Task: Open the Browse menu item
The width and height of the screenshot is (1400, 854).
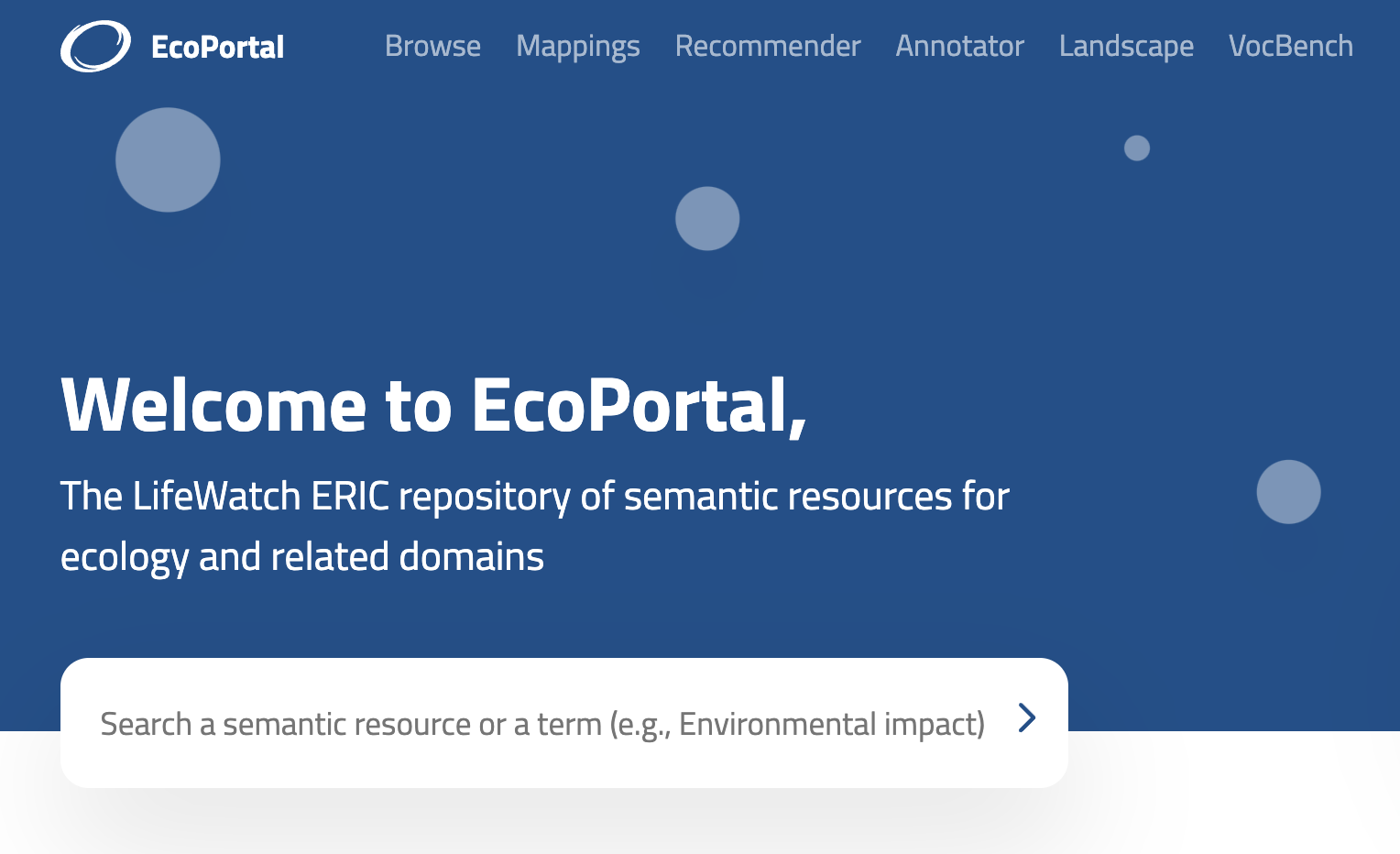Action: coord(432,46)
